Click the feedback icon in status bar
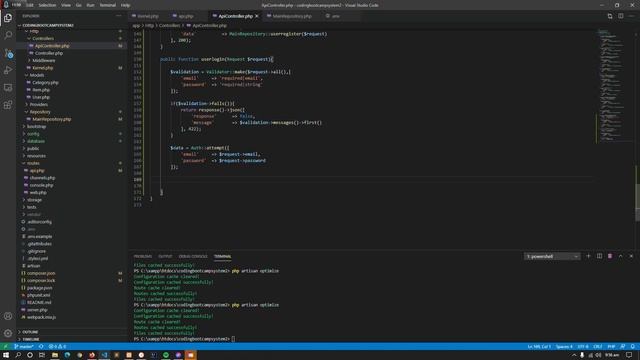Screen dimensions: 640x360 coord(622,346)
